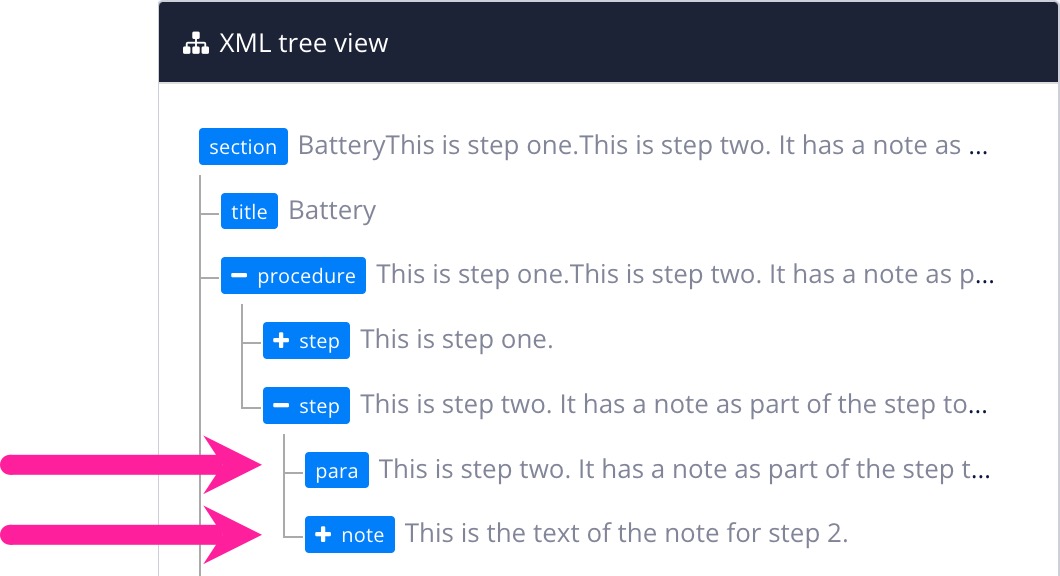Click the XML tree view header icon

tap(194, 42)
